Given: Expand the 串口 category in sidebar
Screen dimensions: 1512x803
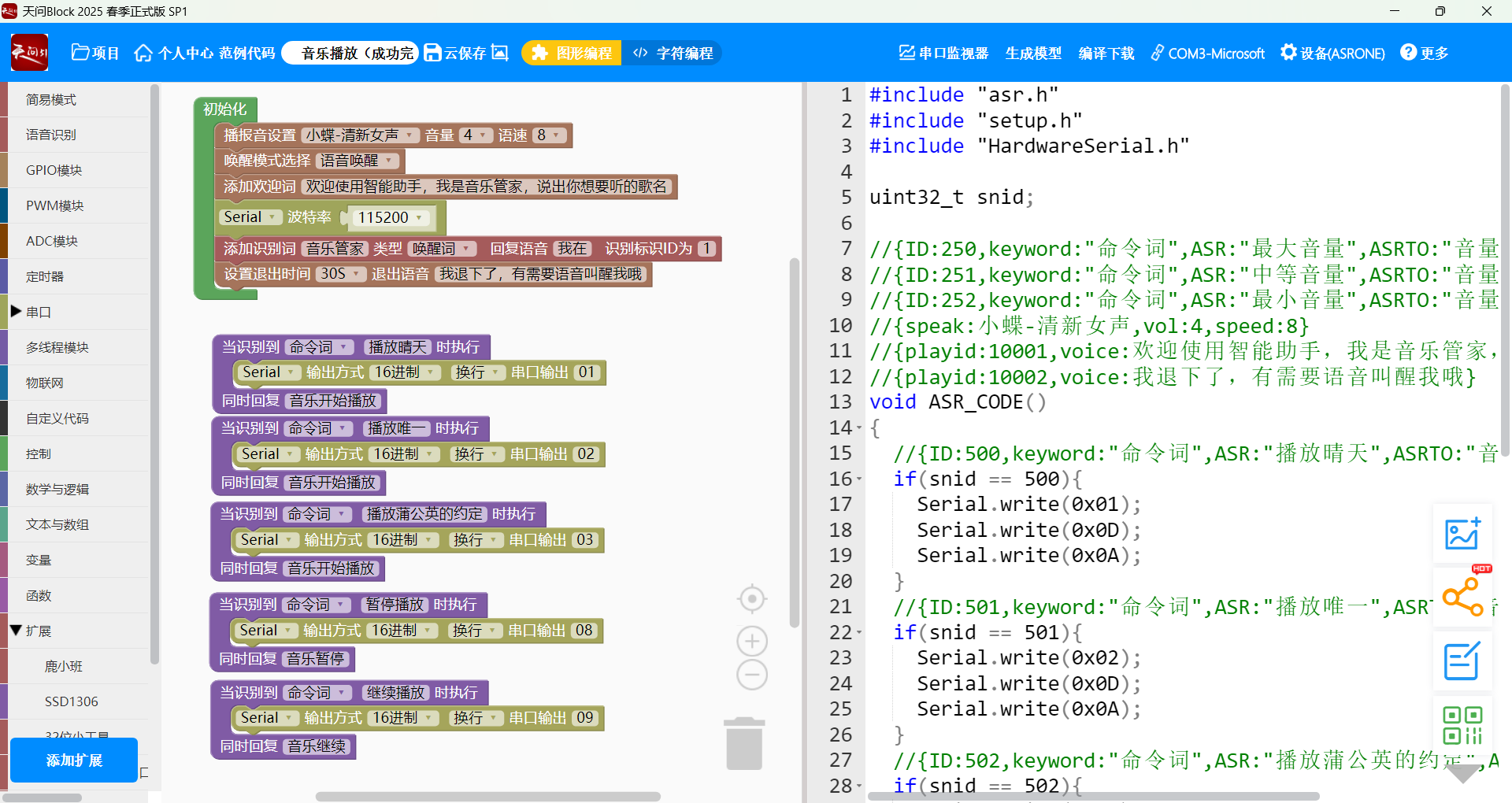Looking at the screenshot, I should click(37, 312).
